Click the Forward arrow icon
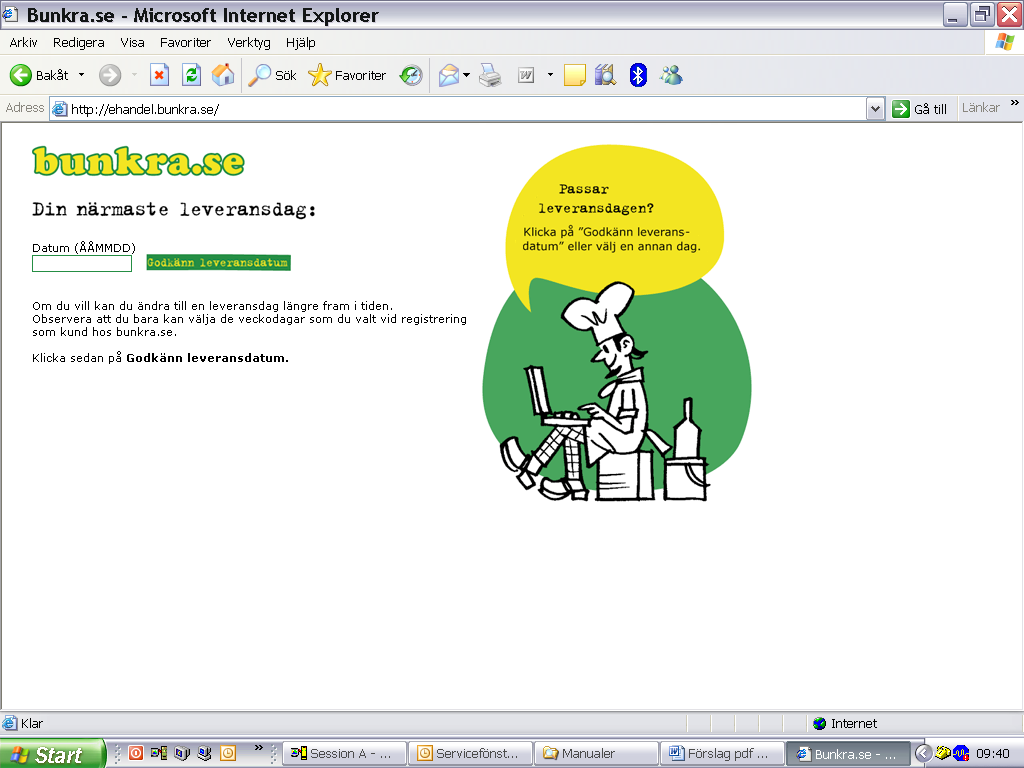Viewport: 1024px width, 768px height. pyautogui.click(x=110, y=75)
